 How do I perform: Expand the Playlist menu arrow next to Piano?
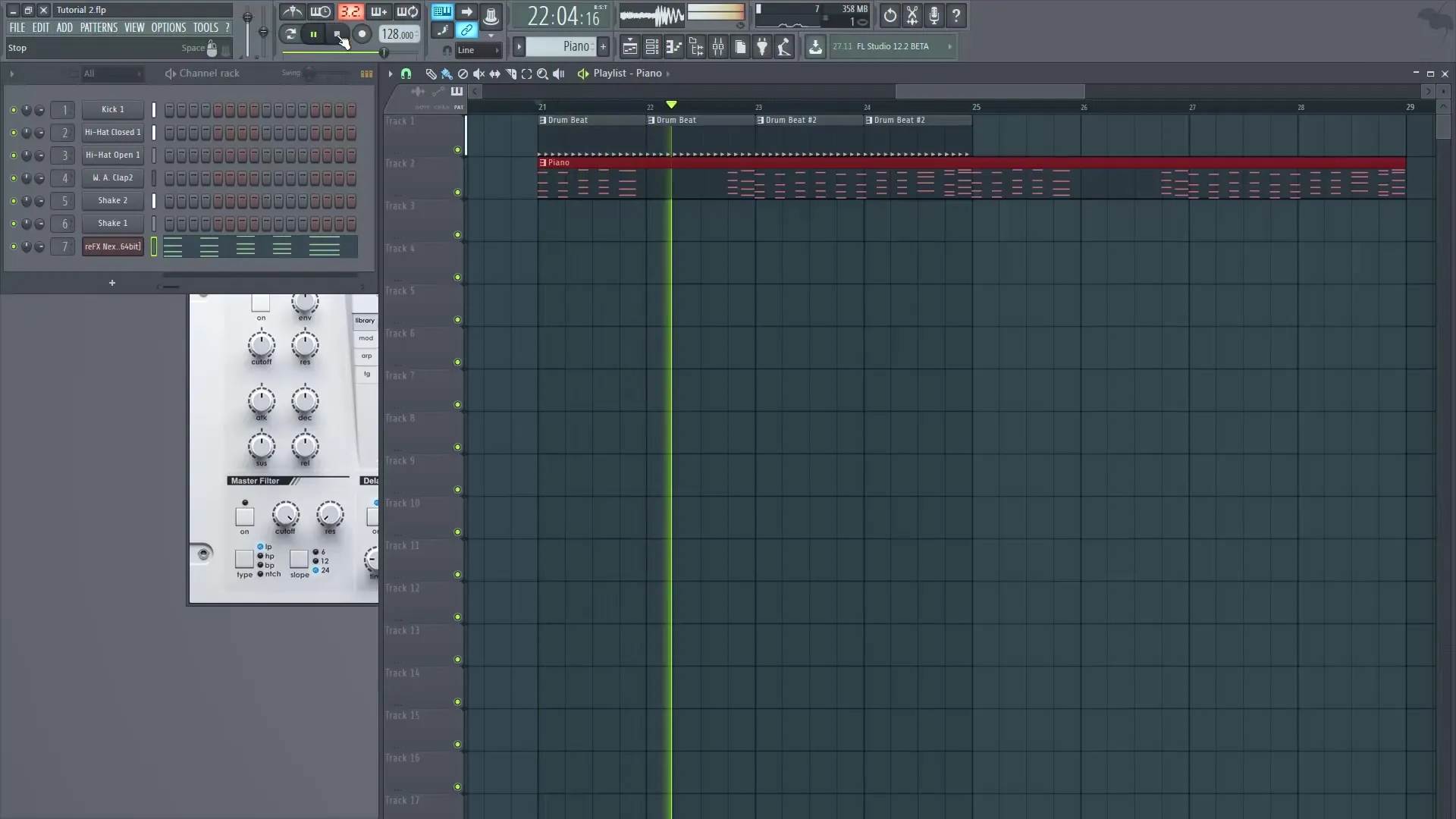(670, 74)
